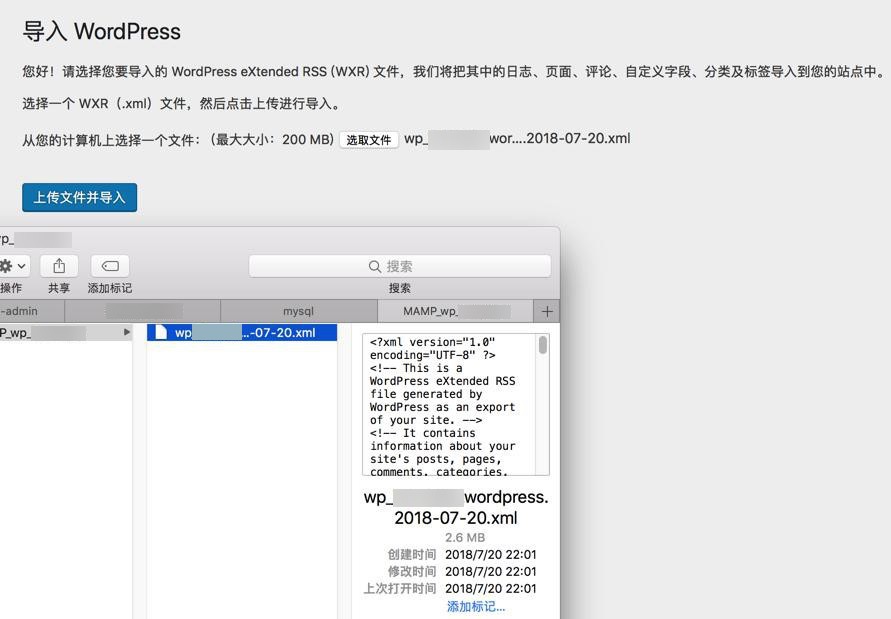
Task: Click the 上次打开时间 2018/7/20 22:01 value
Action: tap(490, 589)
